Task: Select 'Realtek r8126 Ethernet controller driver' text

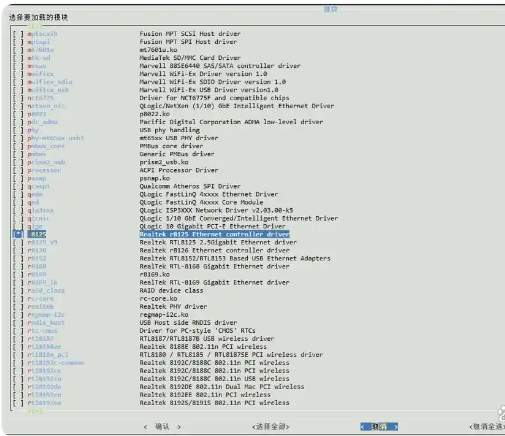Action: point(214,250)
